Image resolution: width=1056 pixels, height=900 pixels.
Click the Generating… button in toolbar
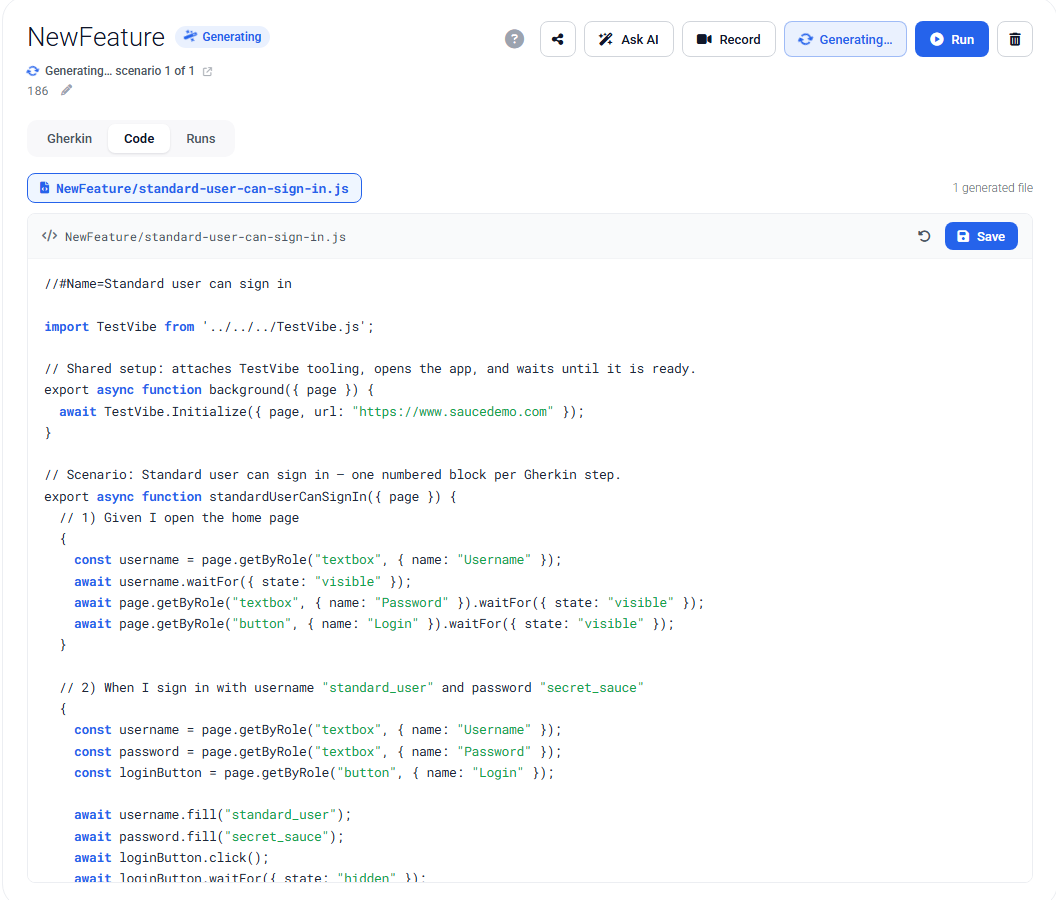pyautogui.click(x=845, y=39)
